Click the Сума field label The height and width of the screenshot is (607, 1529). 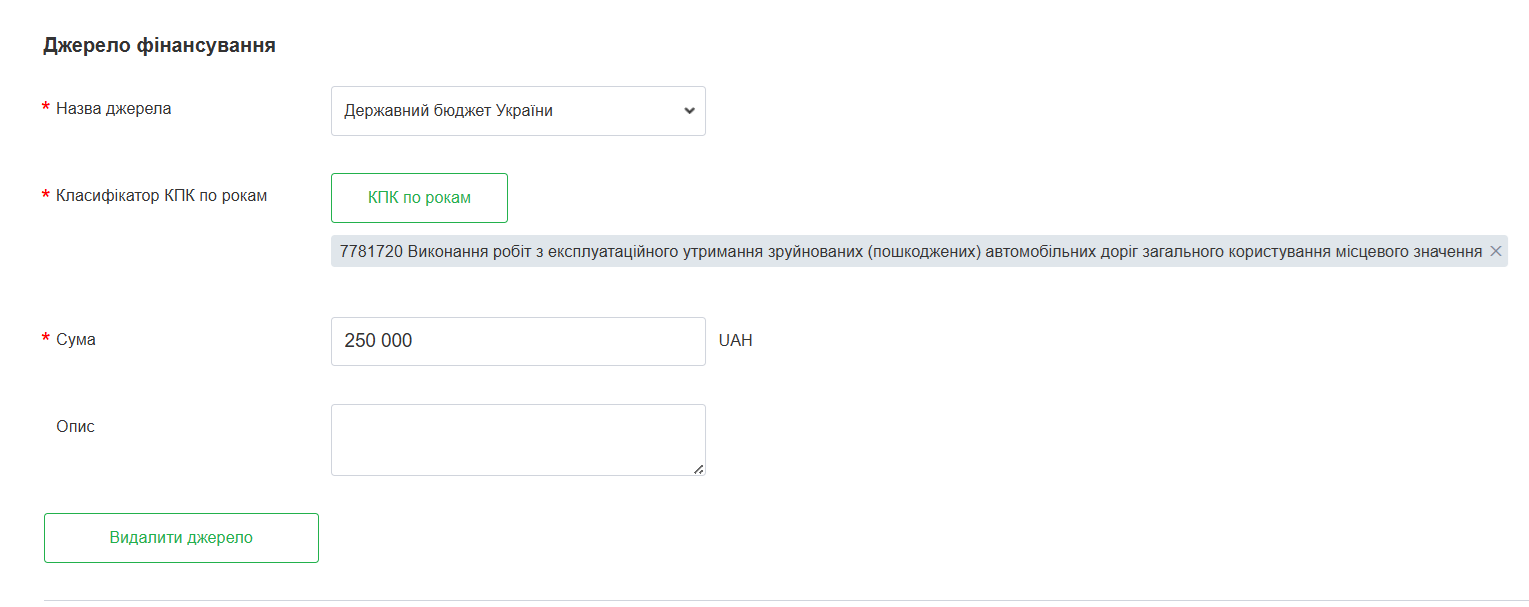(76, 340)
